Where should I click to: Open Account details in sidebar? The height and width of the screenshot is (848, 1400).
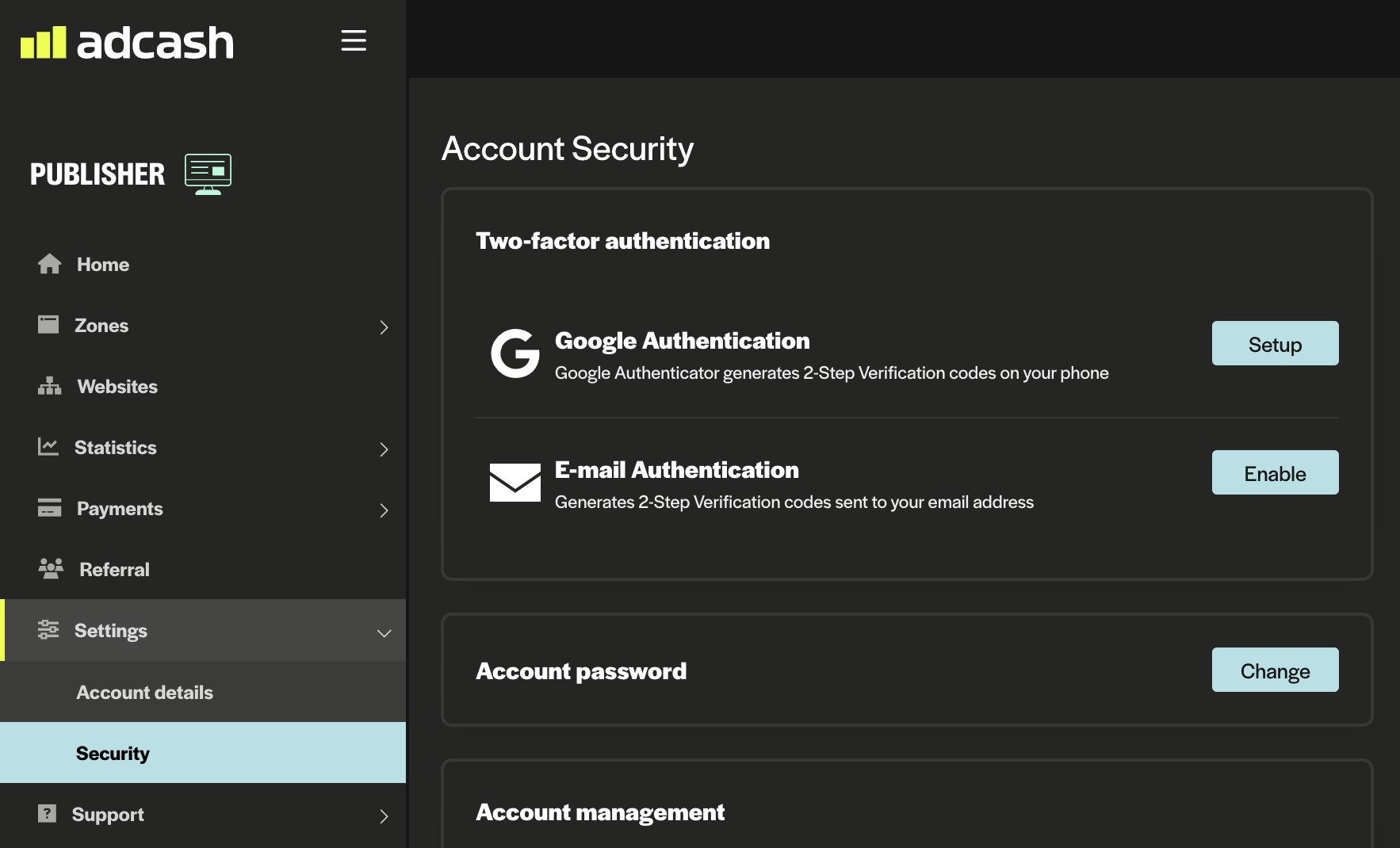tap(145, 693)
